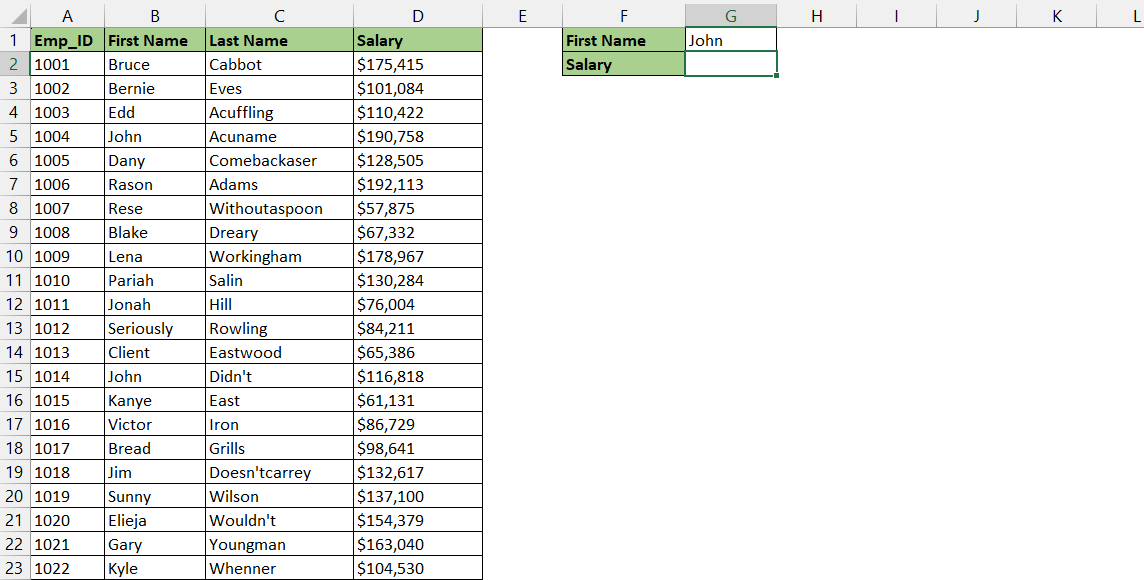Select column D header

(417, 15)
